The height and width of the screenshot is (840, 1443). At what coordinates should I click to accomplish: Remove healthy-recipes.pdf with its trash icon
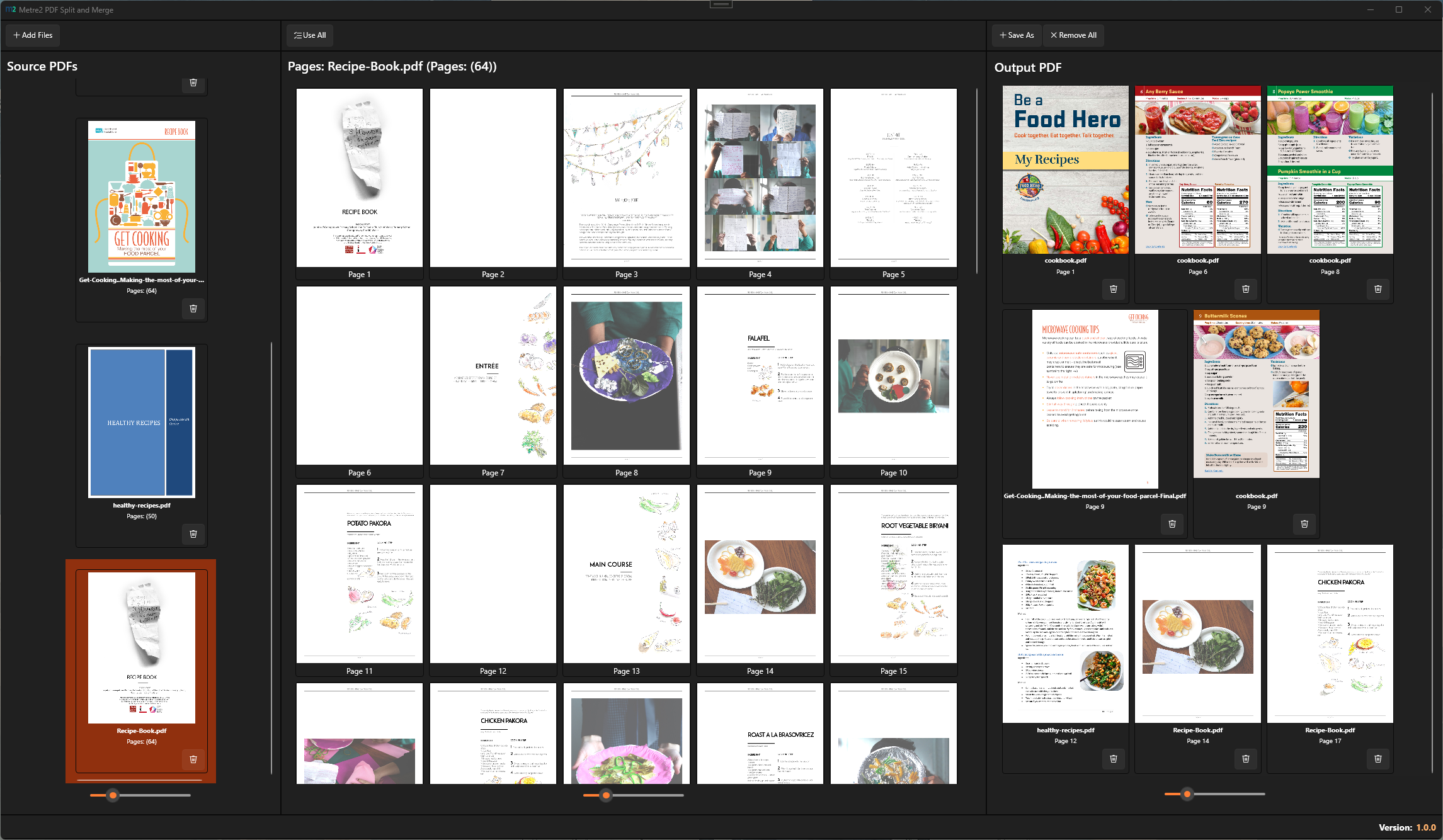click(x=193, y=534)
